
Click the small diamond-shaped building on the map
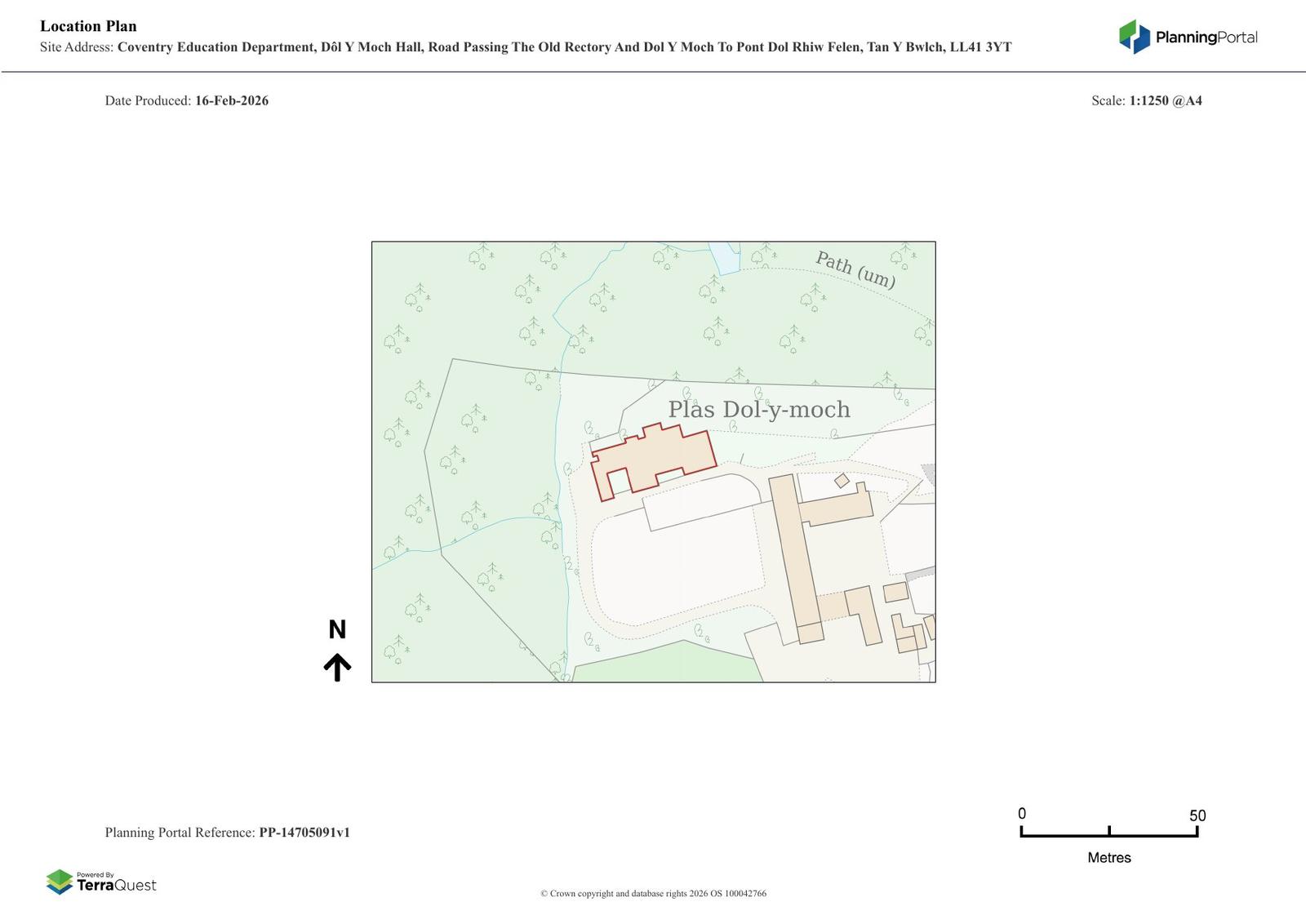click(x=842, y=481)
